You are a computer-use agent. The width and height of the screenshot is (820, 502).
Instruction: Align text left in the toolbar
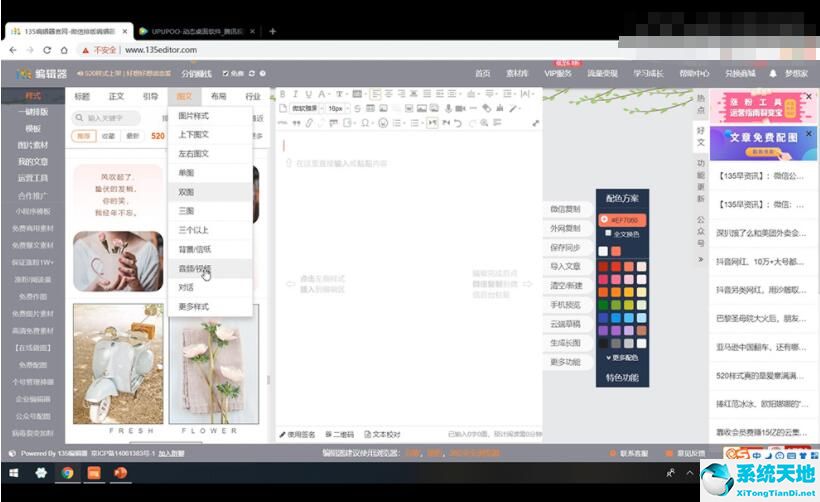(375, 94)
